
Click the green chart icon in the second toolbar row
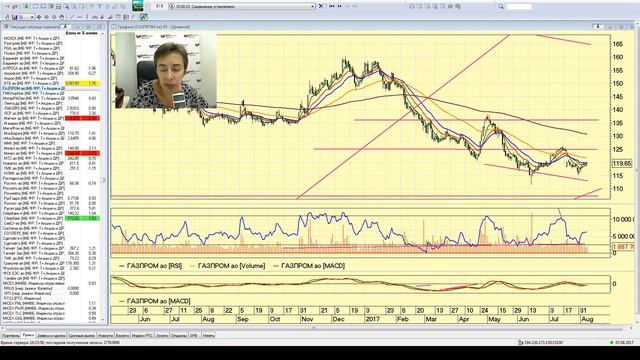click(x=144, y=17)
